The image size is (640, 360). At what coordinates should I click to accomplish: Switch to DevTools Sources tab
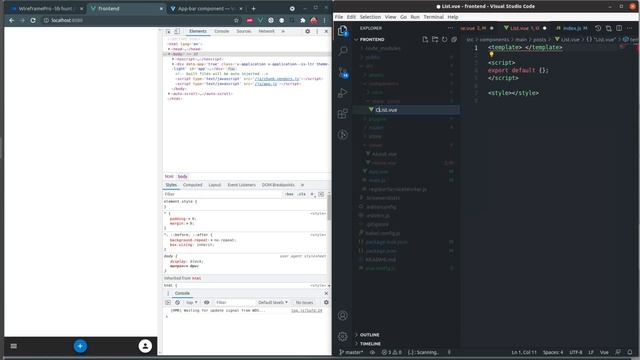pyautogui.click(x=244, y=31)
